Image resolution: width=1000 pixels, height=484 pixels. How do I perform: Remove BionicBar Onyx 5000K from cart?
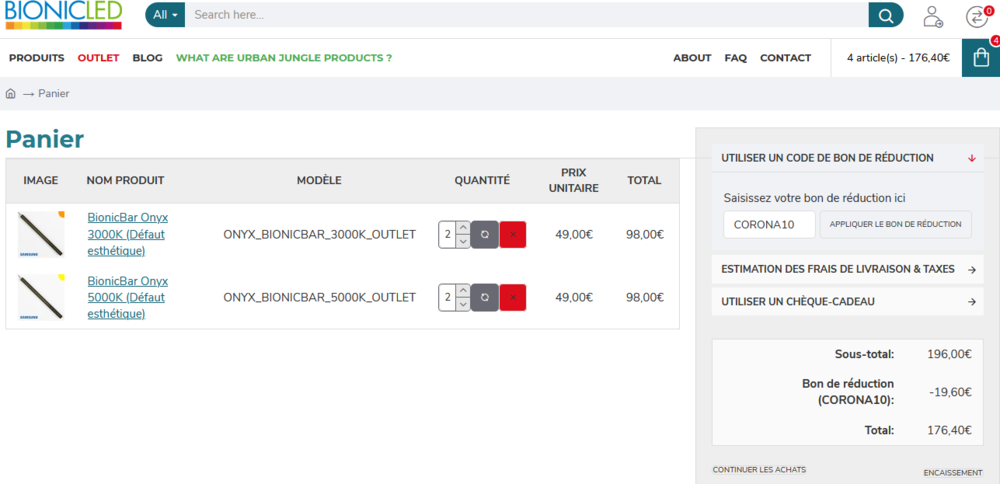pos(513,297)
